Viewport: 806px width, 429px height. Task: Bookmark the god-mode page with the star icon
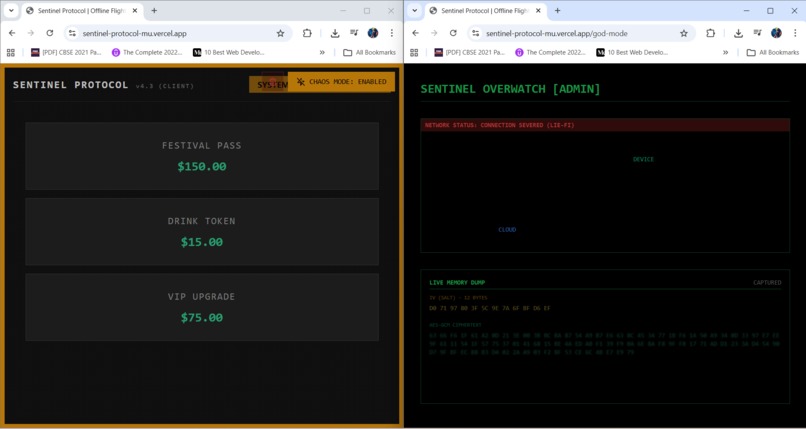(x=684, y=33)
